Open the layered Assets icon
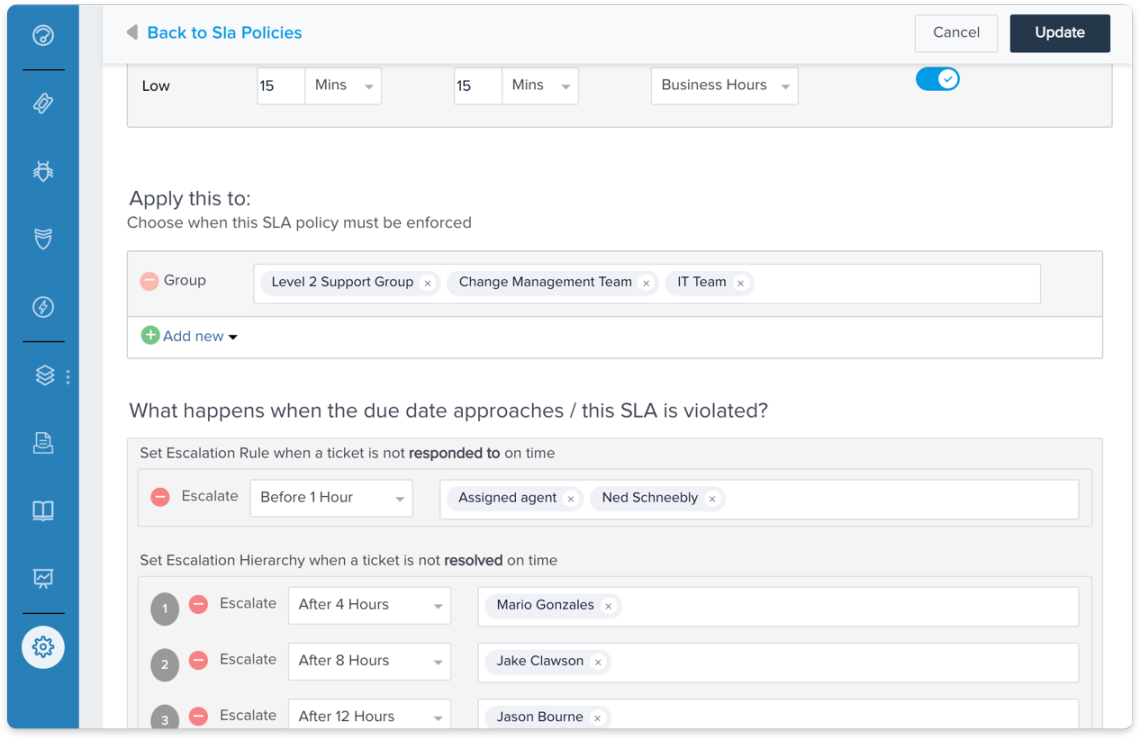1140x740 pixels. (x=42, y=375)
